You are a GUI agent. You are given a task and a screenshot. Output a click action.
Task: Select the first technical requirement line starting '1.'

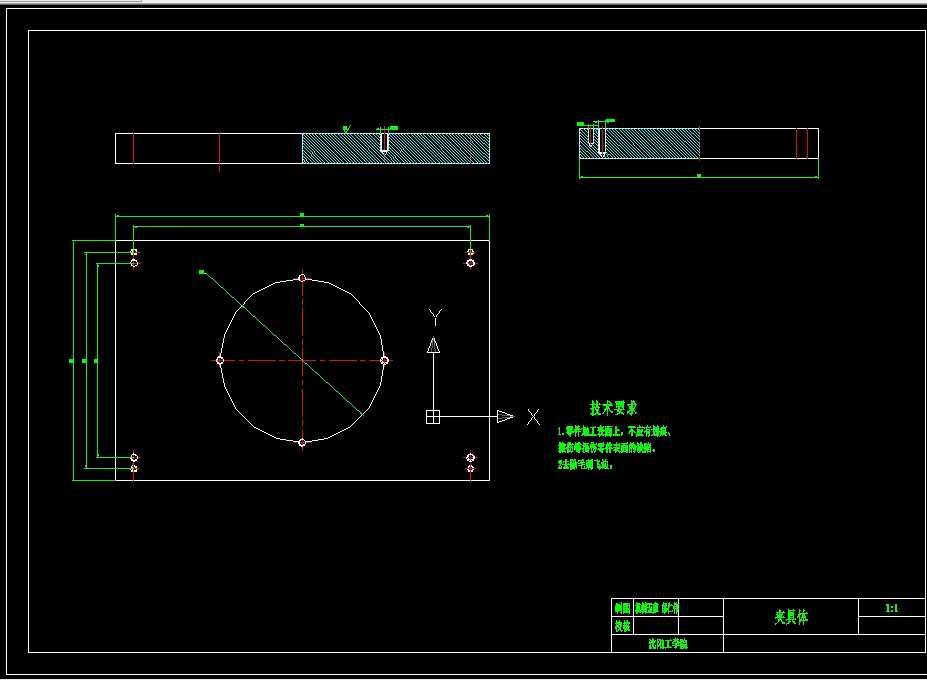(x=614, y=432)
